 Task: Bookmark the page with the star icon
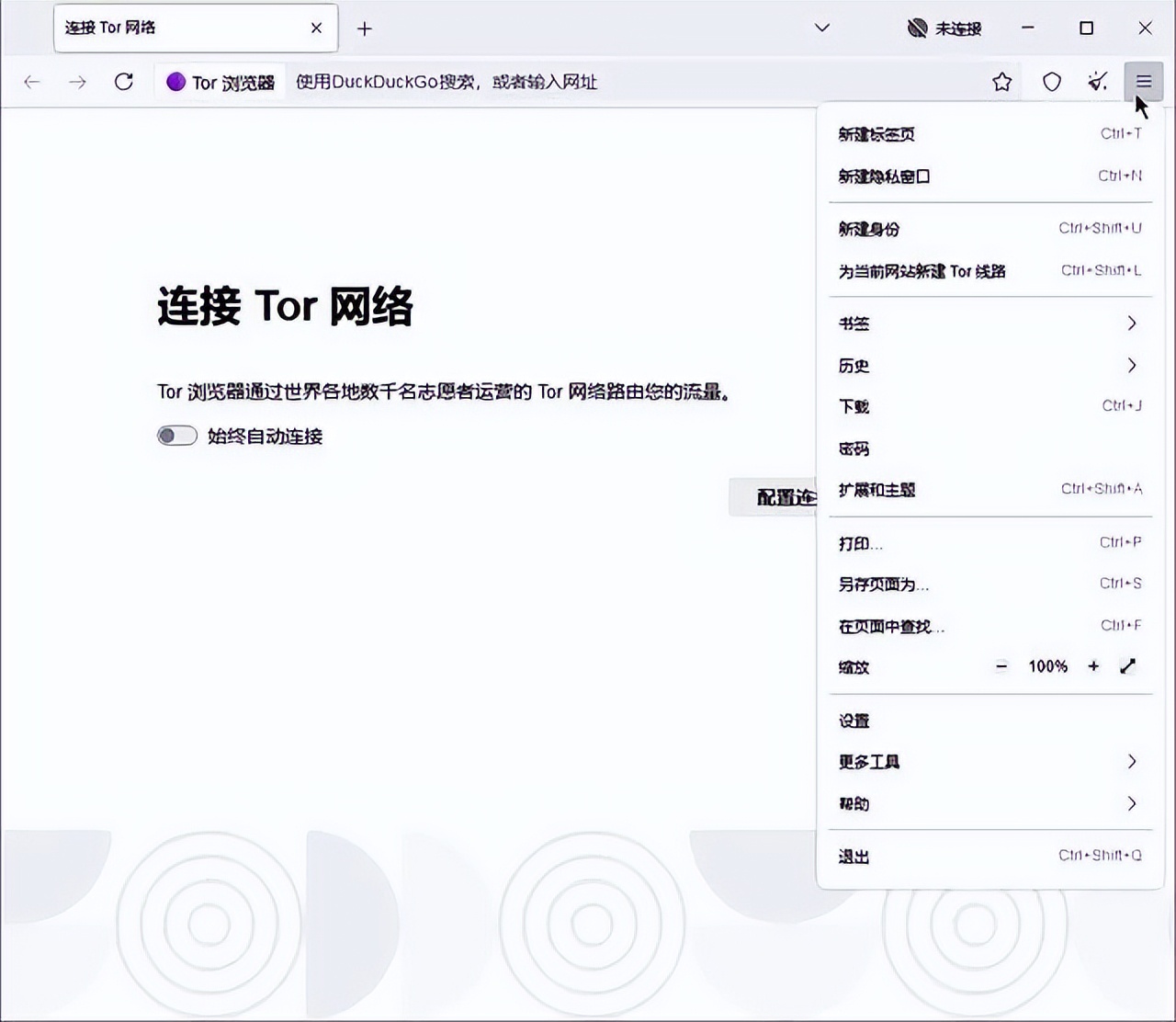[x=1002, y=83]
